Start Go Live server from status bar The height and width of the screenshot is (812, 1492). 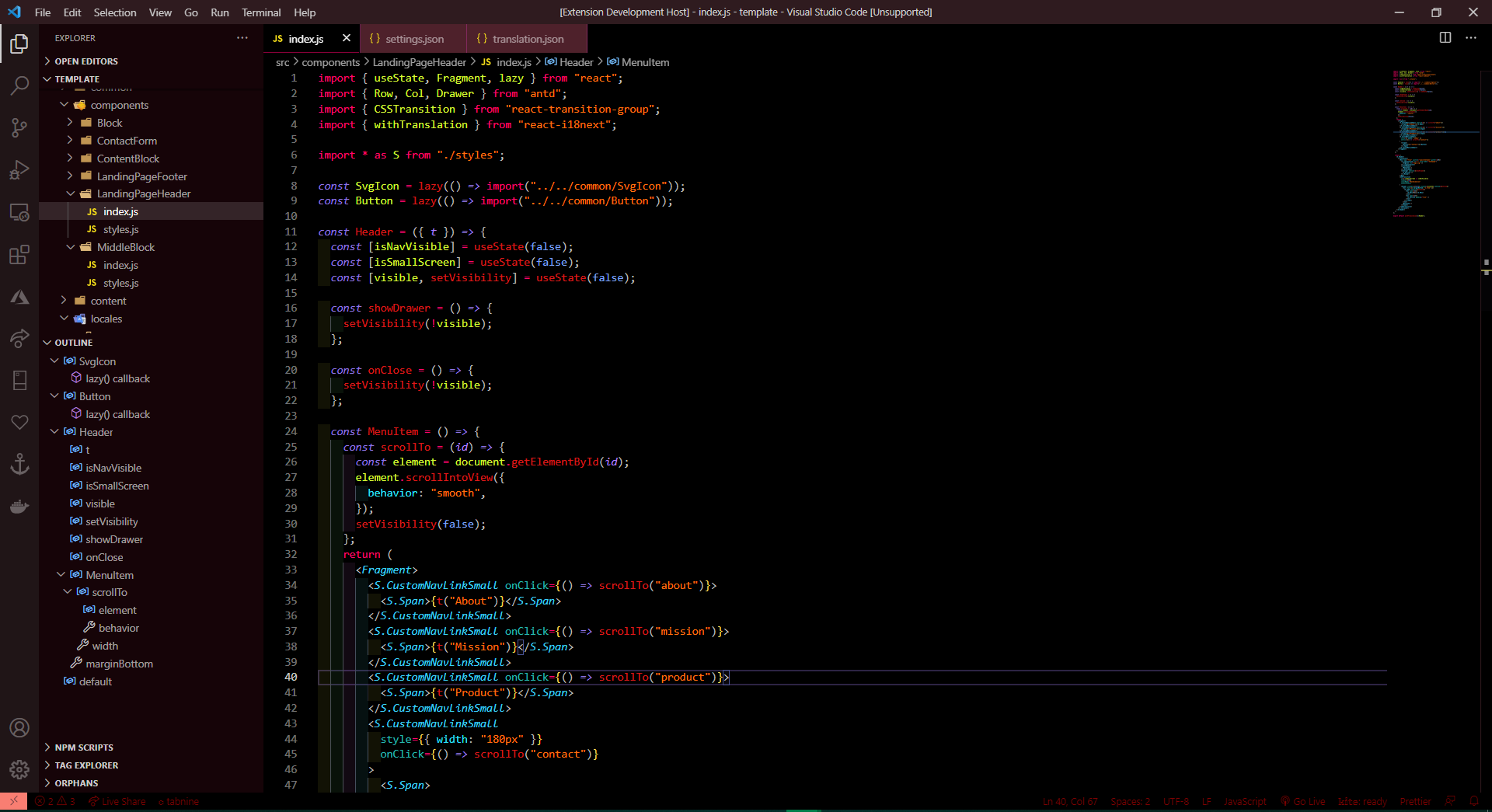[x=1303, y=801]
